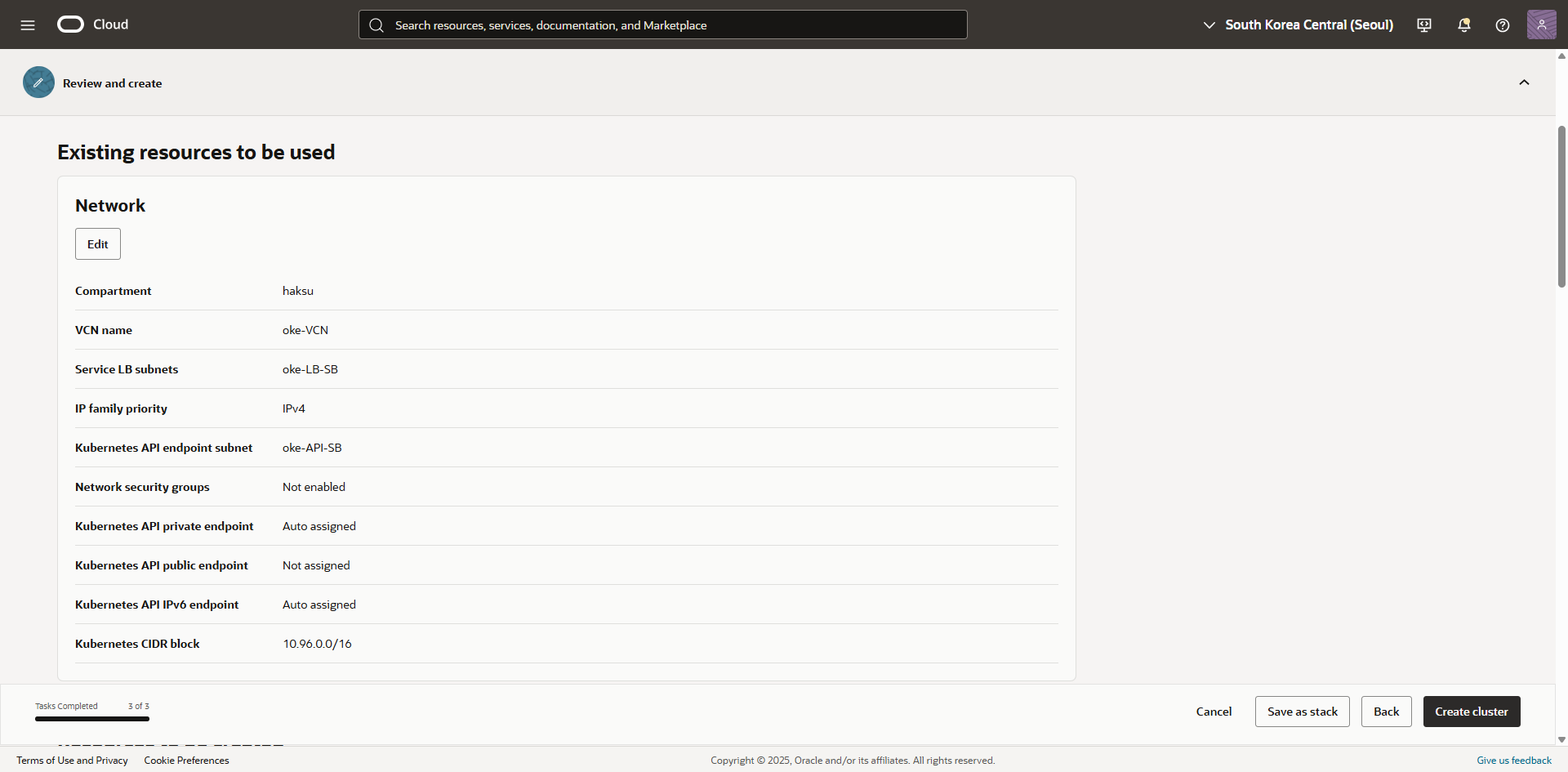Open the help question mark menu
Screen dimensions: 1568x772
[x=1502, y=25]
